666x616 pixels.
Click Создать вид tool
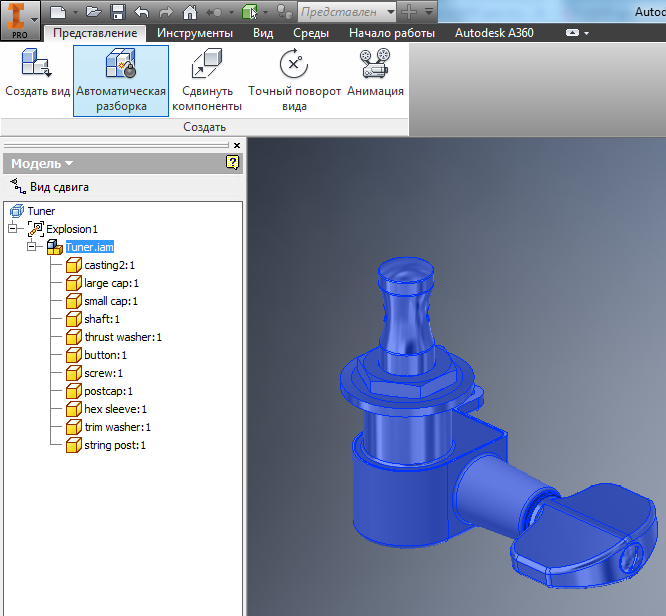[x=37, y=72]
